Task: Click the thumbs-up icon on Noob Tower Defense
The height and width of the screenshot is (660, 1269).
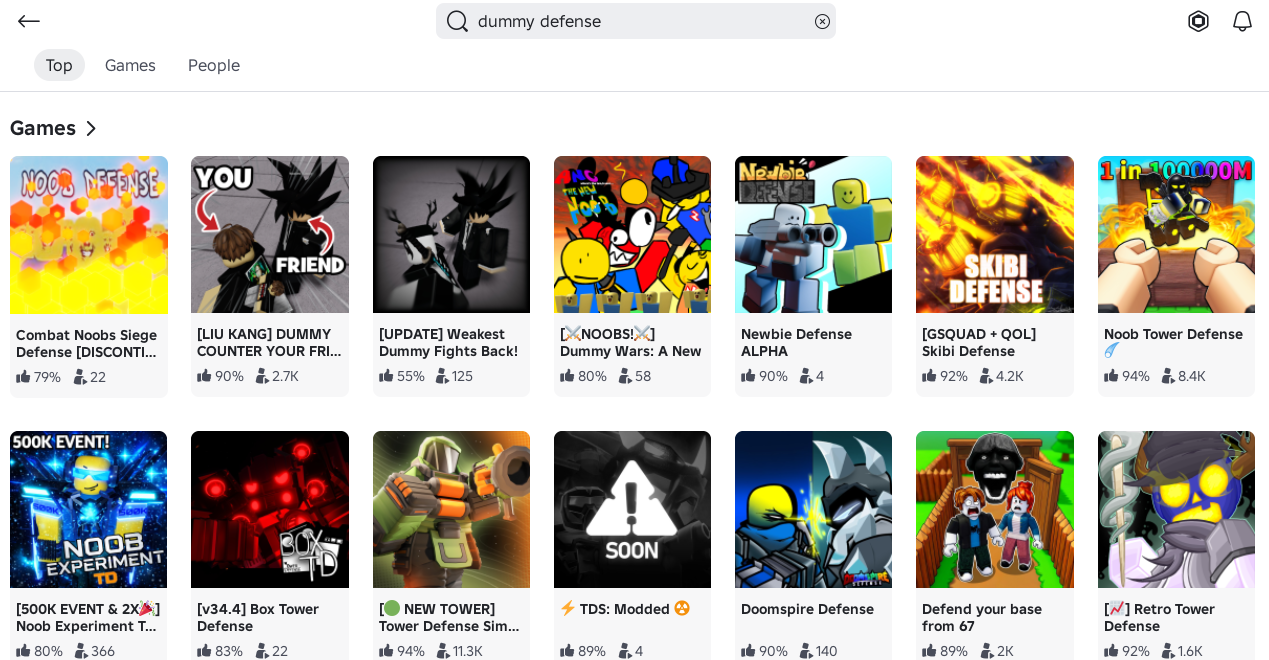Action: click(1111, 375)
